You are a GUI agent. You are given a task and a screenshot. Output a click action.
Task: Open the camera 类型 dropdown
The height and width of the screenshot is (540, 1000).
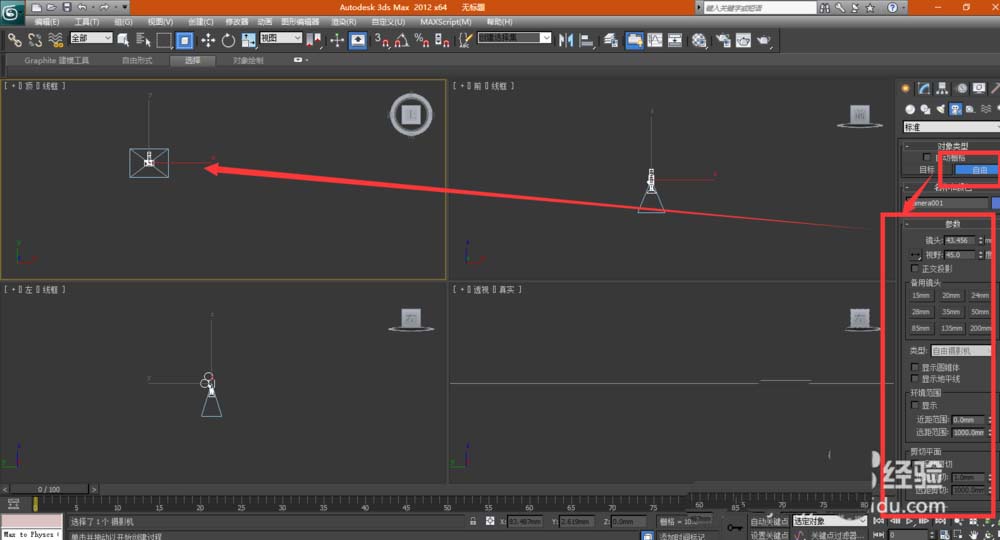click(x=962, y=351)
